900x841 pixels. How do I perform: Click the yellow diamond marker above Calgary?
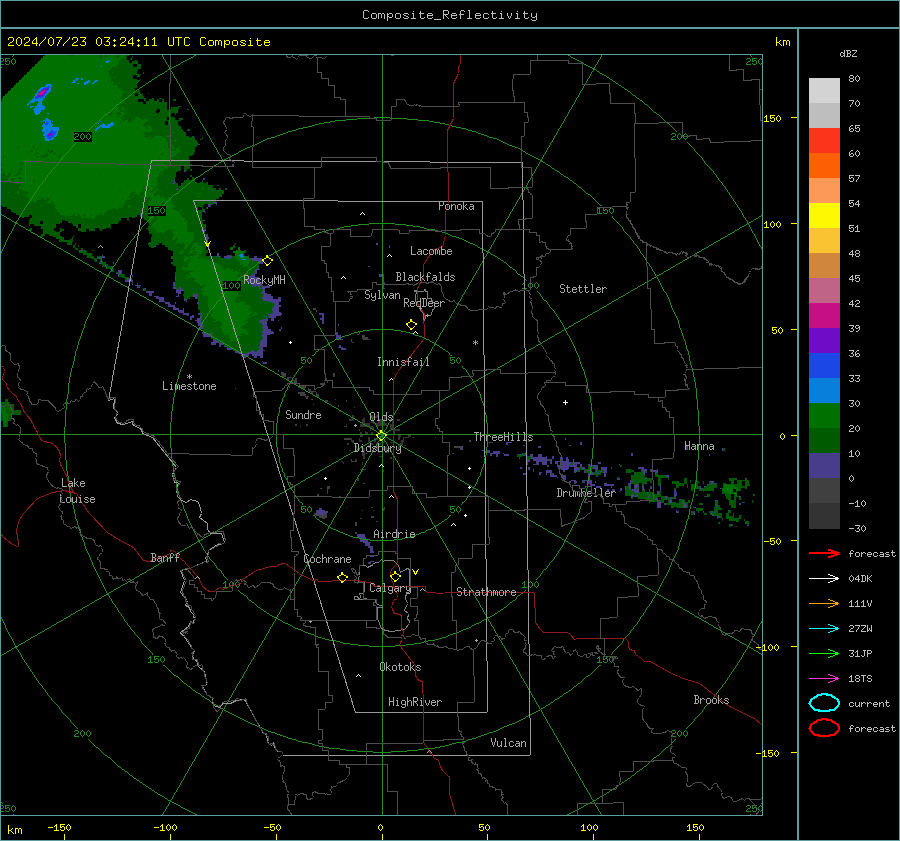(395, 576)
